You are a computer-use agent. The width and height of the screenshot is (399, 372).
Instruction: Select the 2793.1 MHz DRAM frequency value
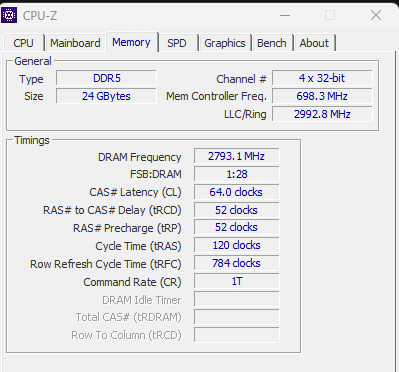point(237,156)
